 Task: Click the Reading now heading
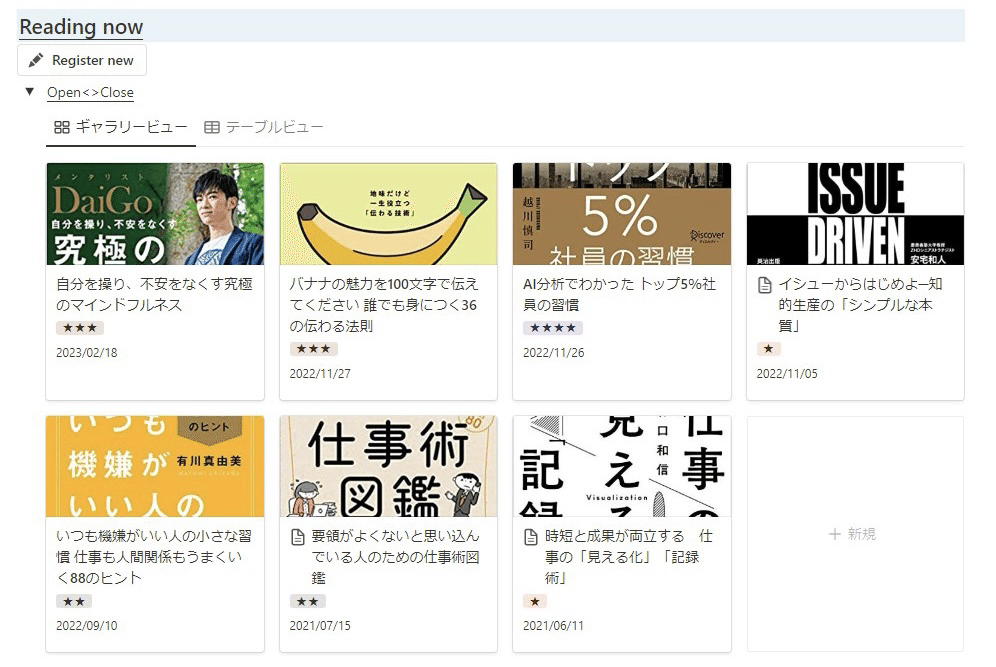pyautogui.click(x=81, y=27)
